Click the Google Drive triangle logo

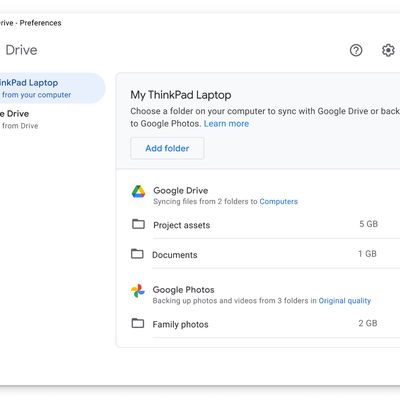tap(138, 192)
